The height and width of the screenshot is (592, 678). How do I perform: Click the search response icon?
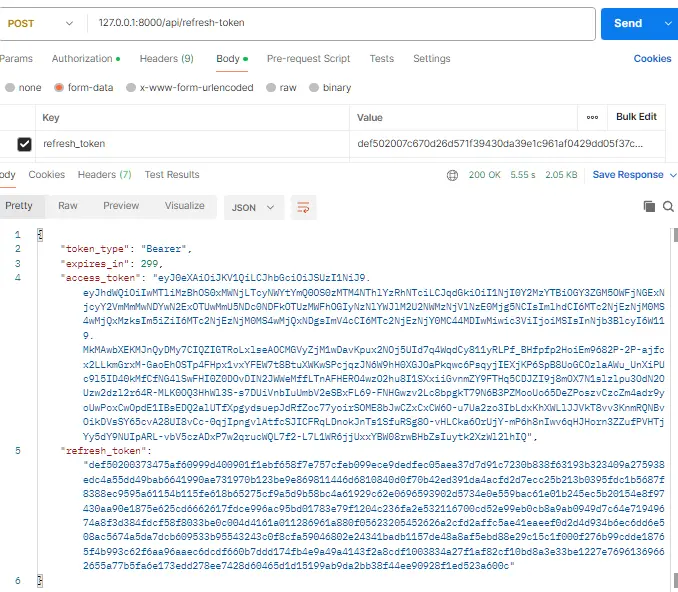(x=668, y=207)
